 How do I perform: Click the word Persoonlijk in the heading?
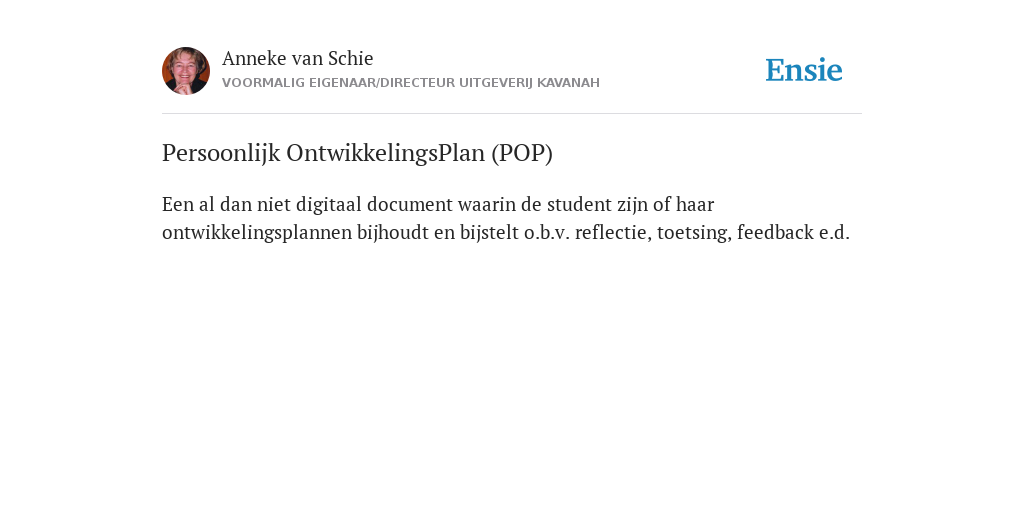coord(221,153)
